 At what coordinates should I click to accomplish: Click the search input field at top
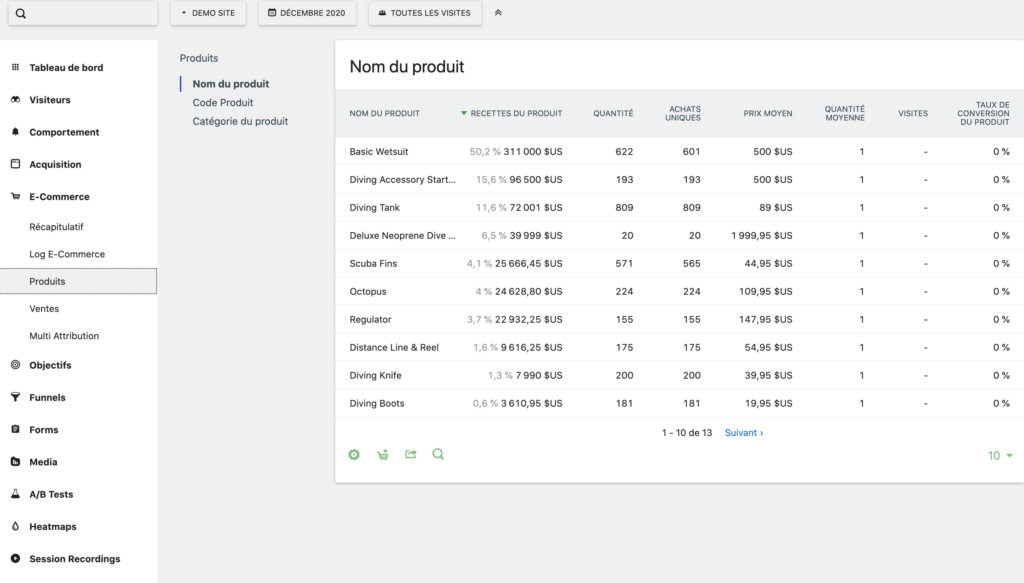[84, 13]
